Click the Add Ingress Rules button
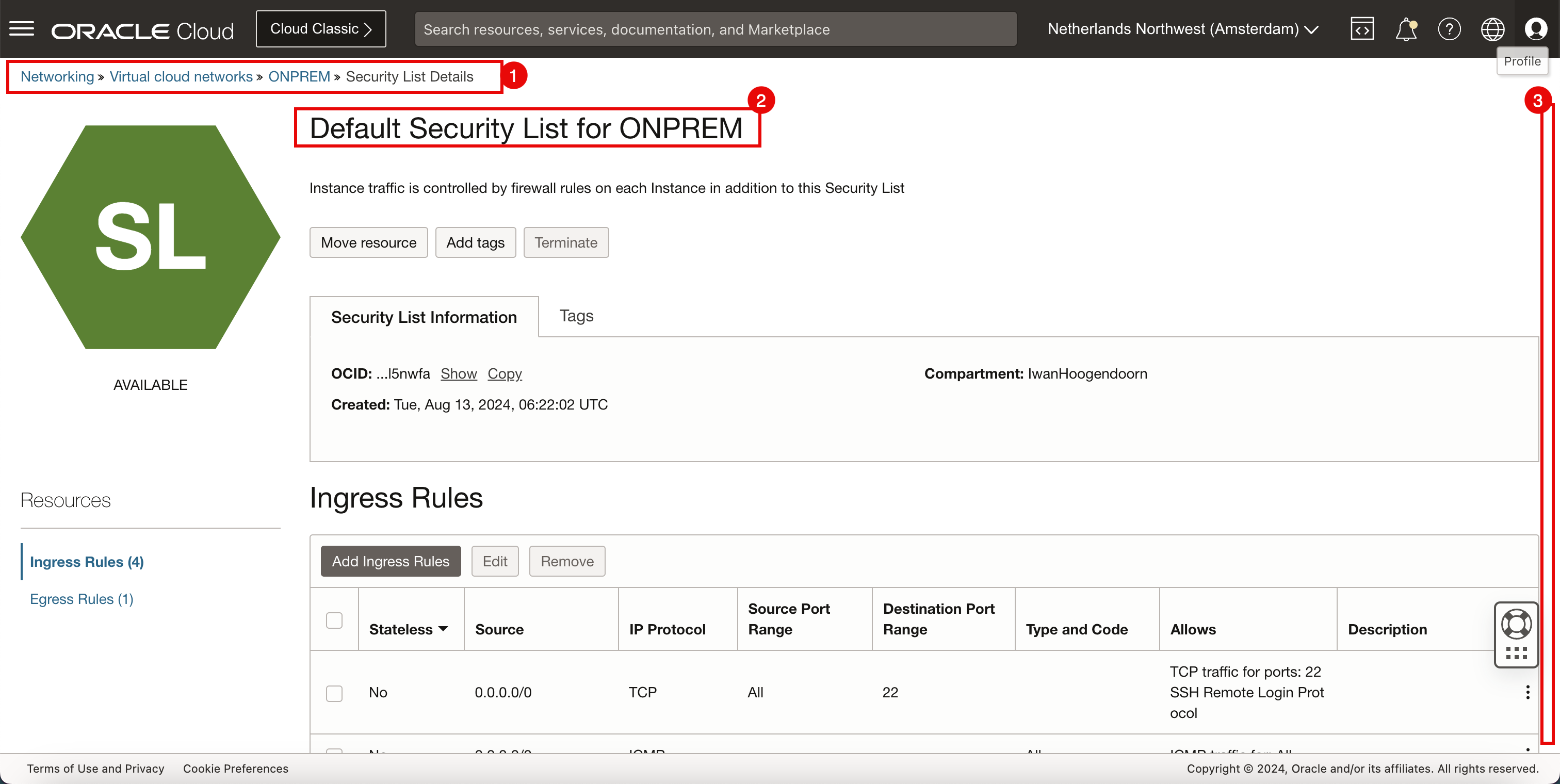This screenshot has width=1560, height=784. [x=390, y=561]
